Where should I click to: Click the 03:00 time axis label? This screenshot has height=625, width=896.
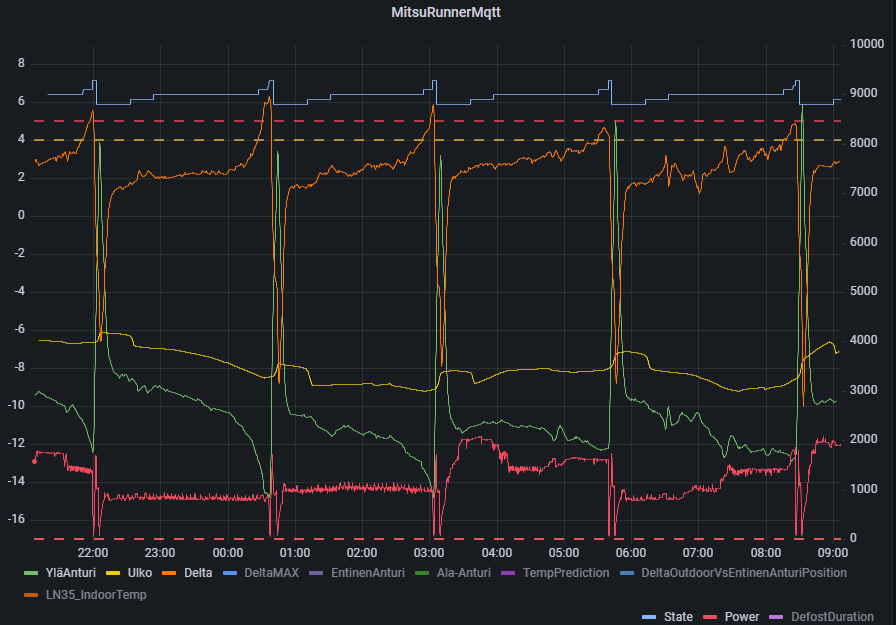click(429, 552)
